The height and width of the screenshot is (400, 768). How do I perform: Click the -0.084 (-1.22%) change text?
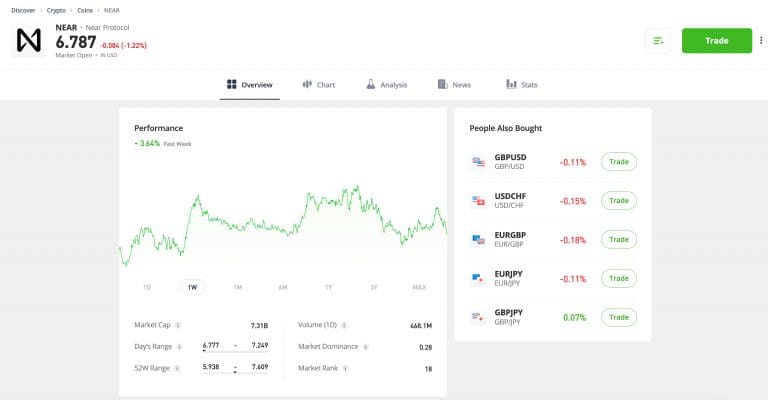pyautogui.click(x=123, y=46)
